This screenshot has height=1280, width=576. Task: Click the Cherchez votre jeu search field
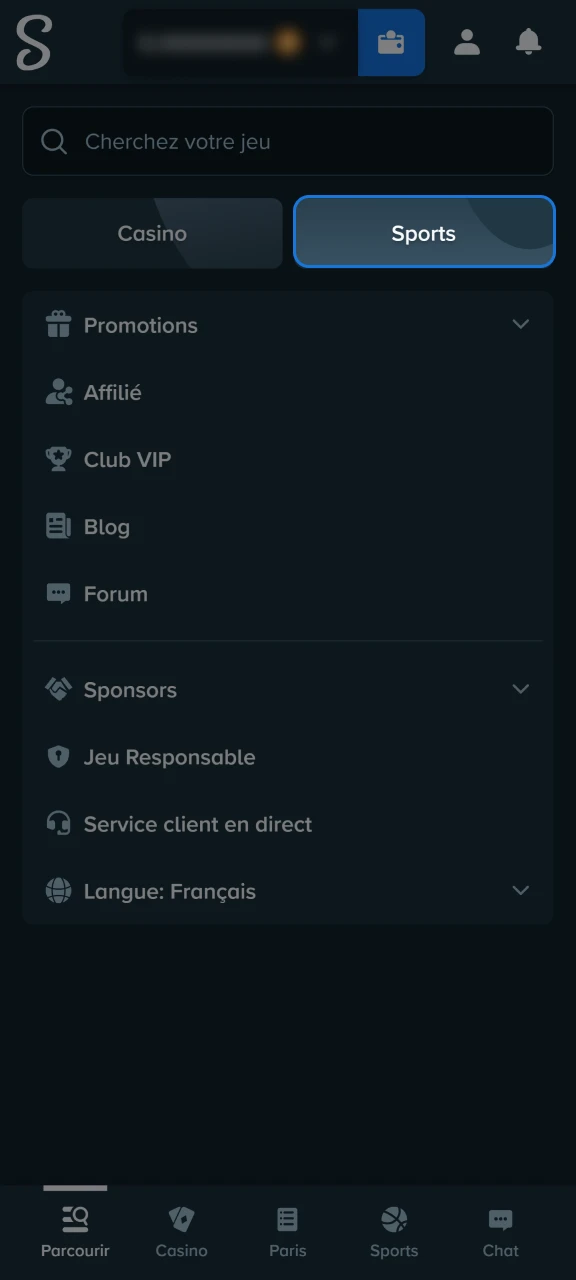288,141
